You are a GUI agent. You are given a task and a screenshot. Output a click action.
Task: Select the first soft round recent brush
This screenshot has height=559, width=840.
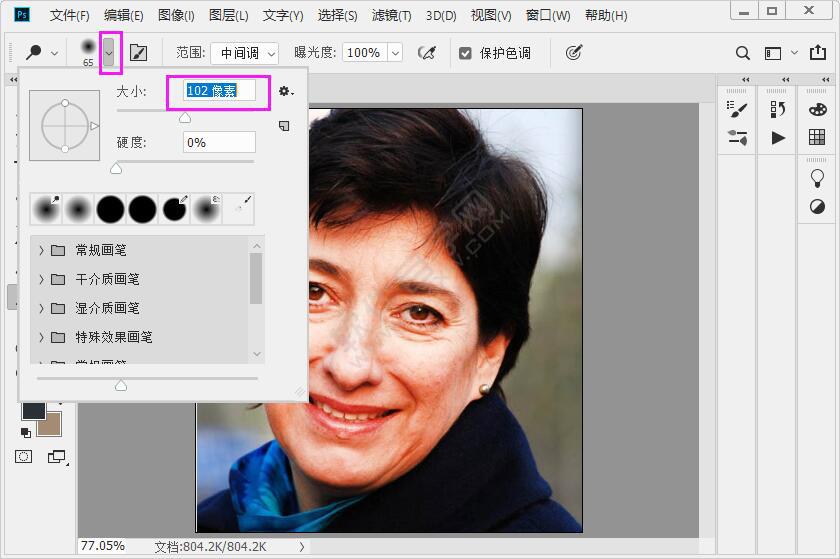click(x=46, y=208)
